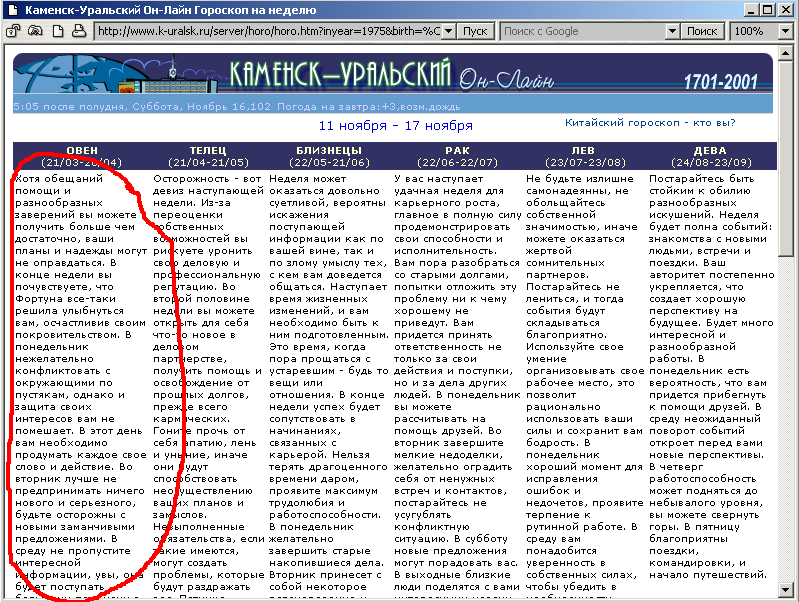The width and height of the screenshot is (799, 602).
Task: Click the (22/05-21/06) date range under БЛИЗНЕЦЫ
Action: (x=329, y=163)
